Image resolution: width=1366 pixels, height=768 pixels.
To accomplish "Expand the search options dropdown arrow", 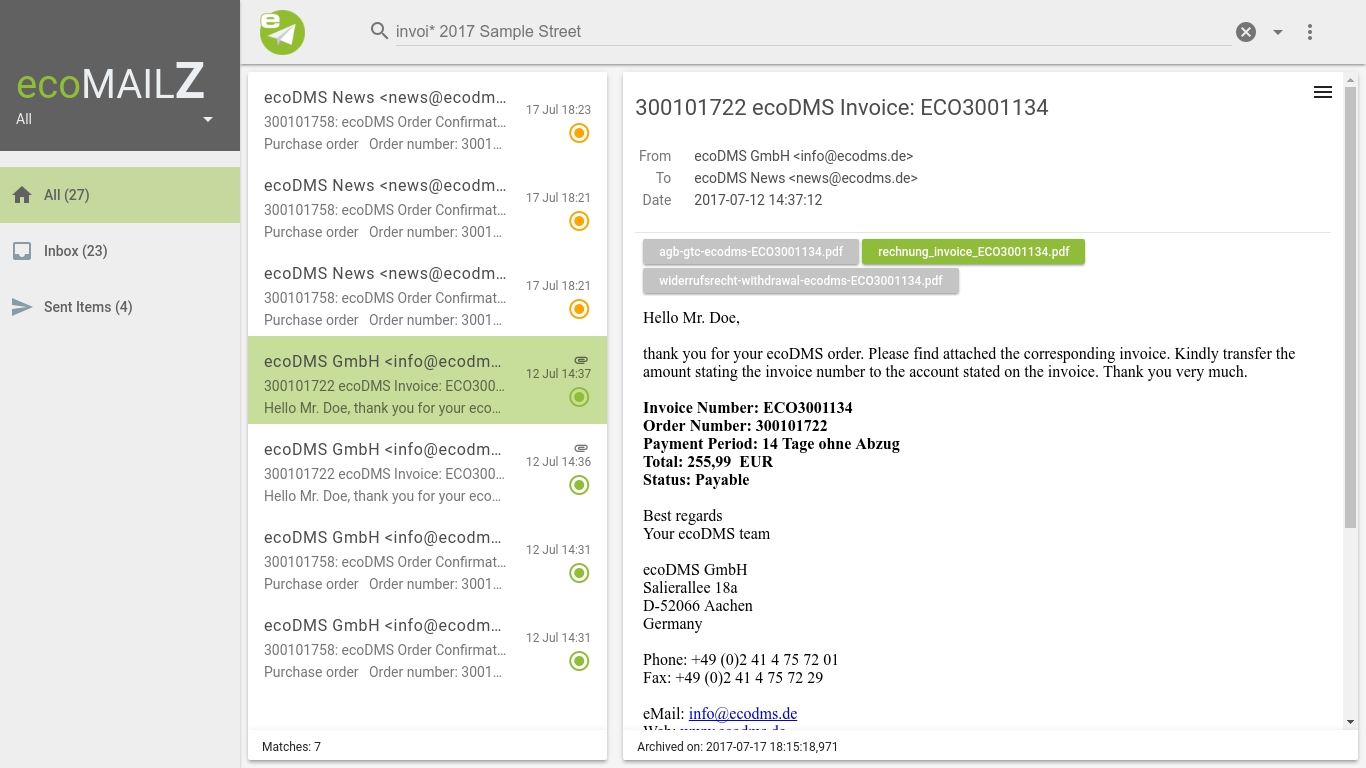I will pos(1278,32).
